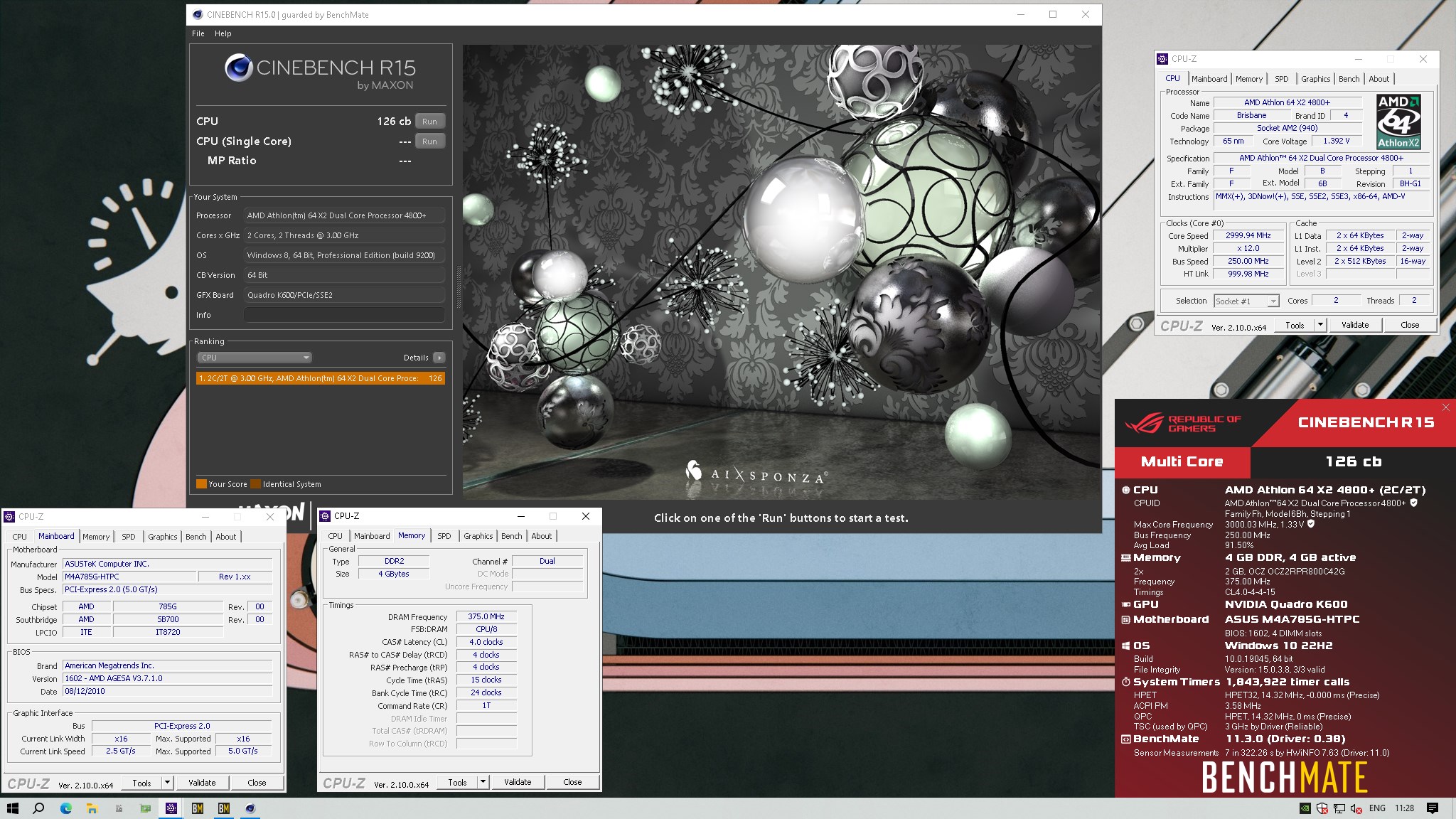Click the 08/12/2010 BIOS date field

[167, 691]
